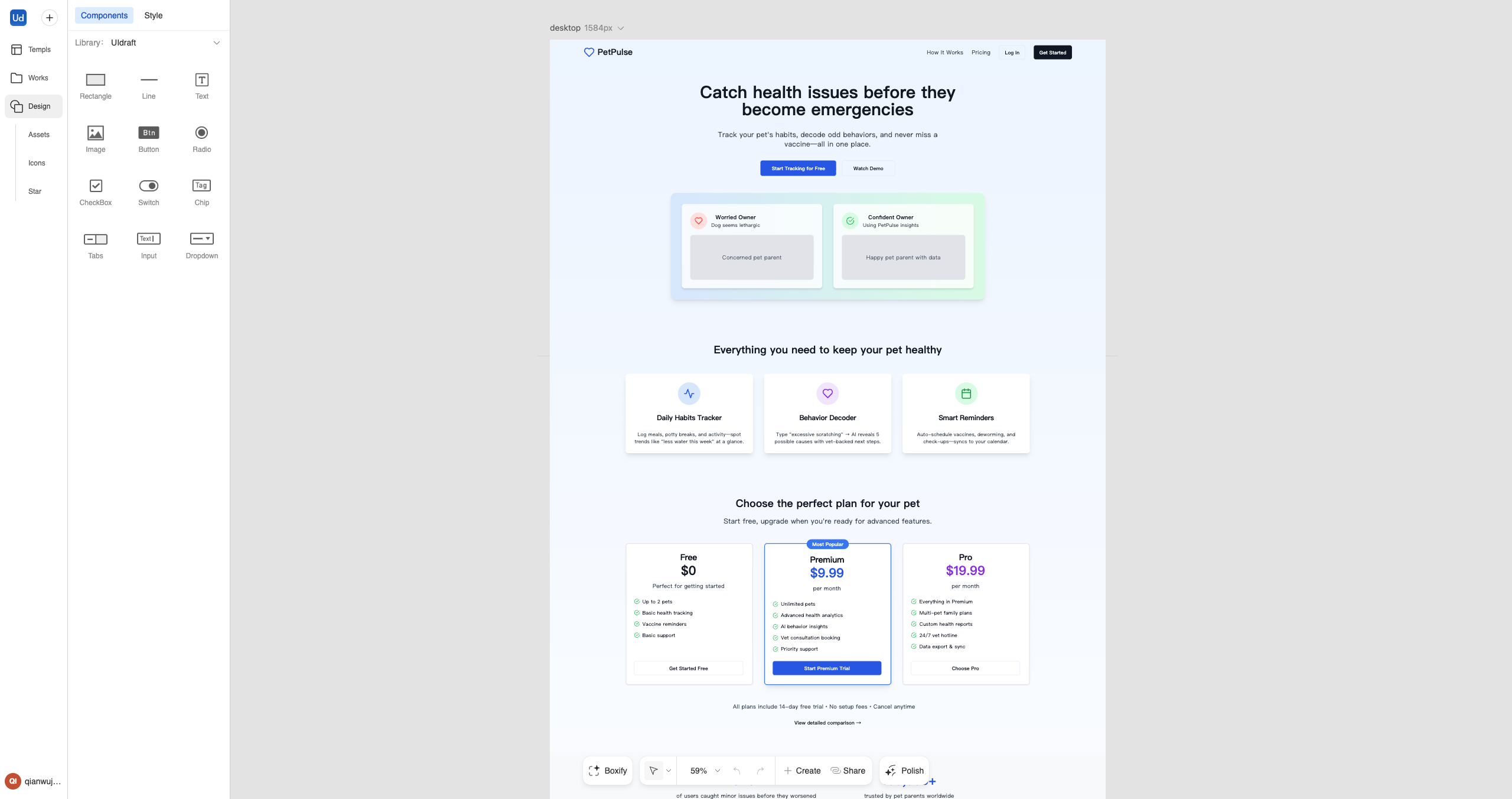Viewport: 1512px width, 799px height.
Task: Click the Polish button
Action: pos(904,771)
